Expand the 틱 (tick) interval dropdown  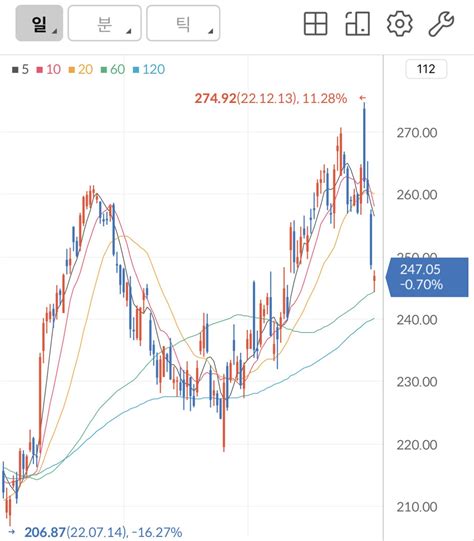183,23
